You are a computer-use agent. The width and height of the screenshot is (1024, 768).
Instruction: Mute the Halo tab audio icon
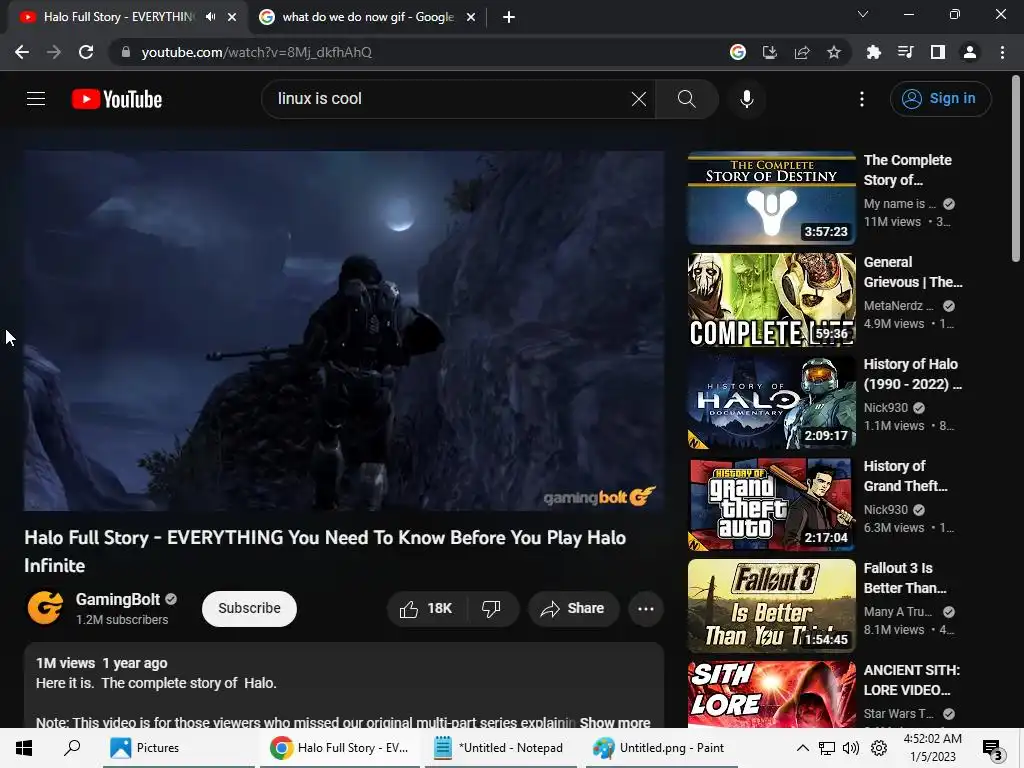tap(210, 17)
